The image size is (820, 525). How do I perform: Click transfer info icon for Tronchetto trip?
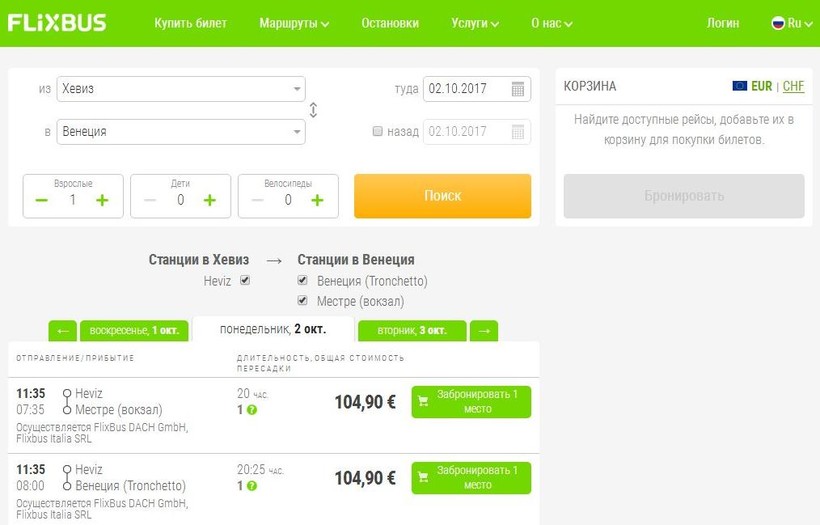coord(252,486)
